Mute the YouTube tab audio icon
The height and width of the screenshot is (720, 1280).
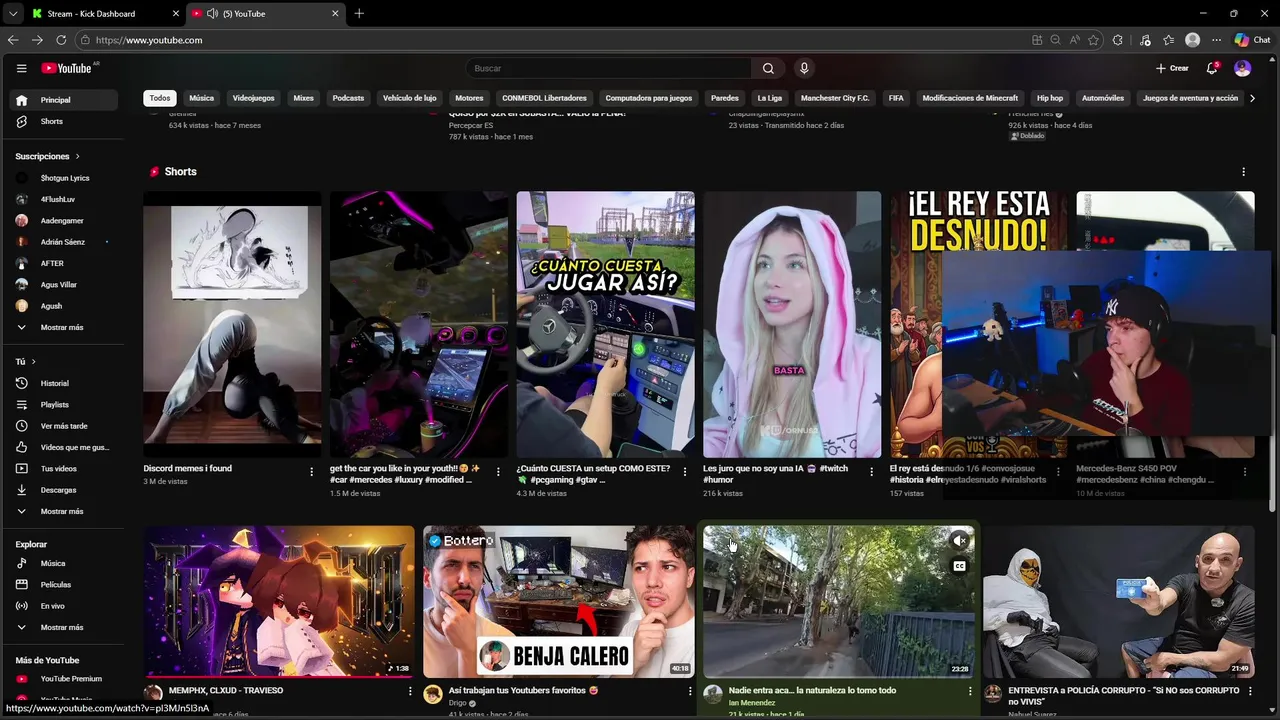pyautogui.click(x=212, y=14)
